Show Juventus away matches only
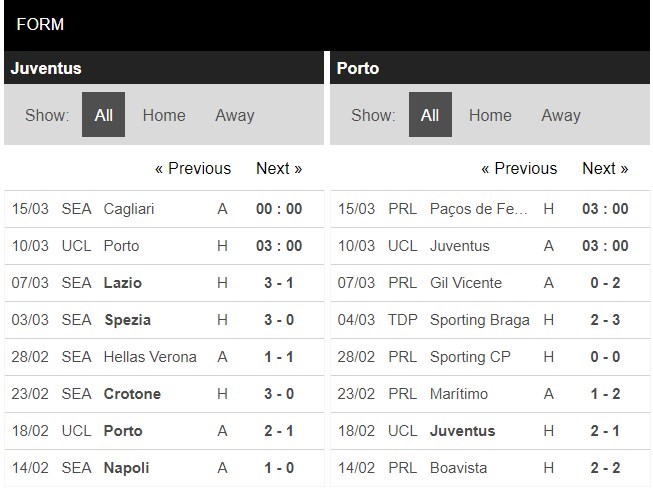This screenshot has width=653, height=489. coord(235,115)
